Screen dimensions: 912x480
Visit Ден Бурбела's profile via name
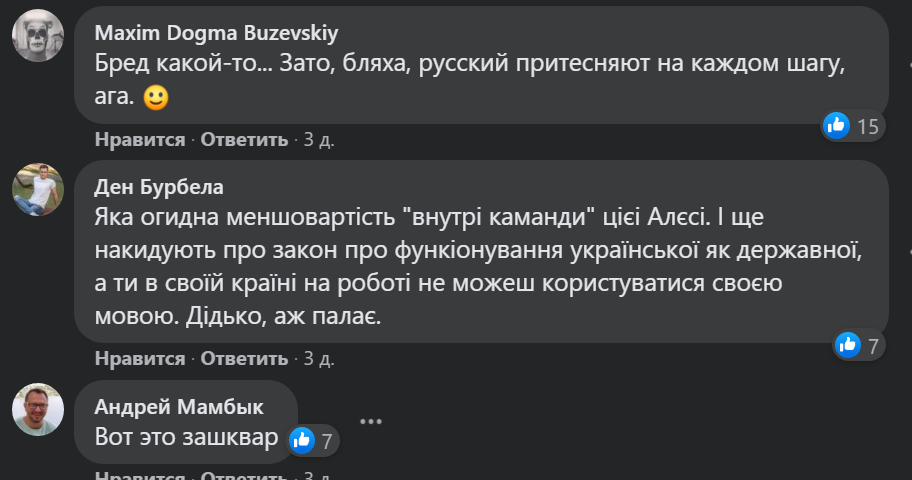click(x=158, y=187)
